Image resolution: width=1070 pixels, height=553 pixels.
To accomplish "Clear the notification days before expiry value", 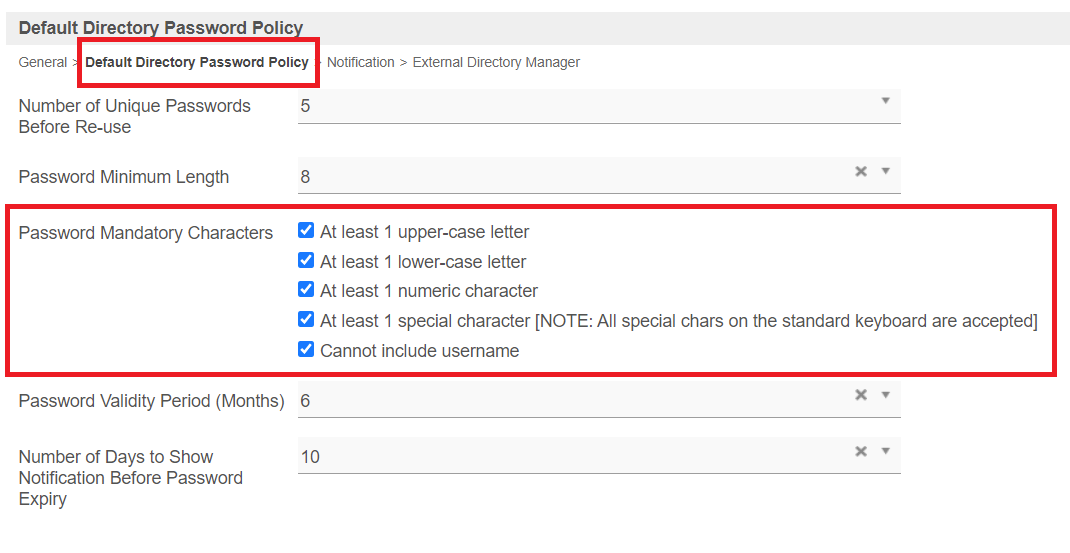I will (x=860, y=451).
